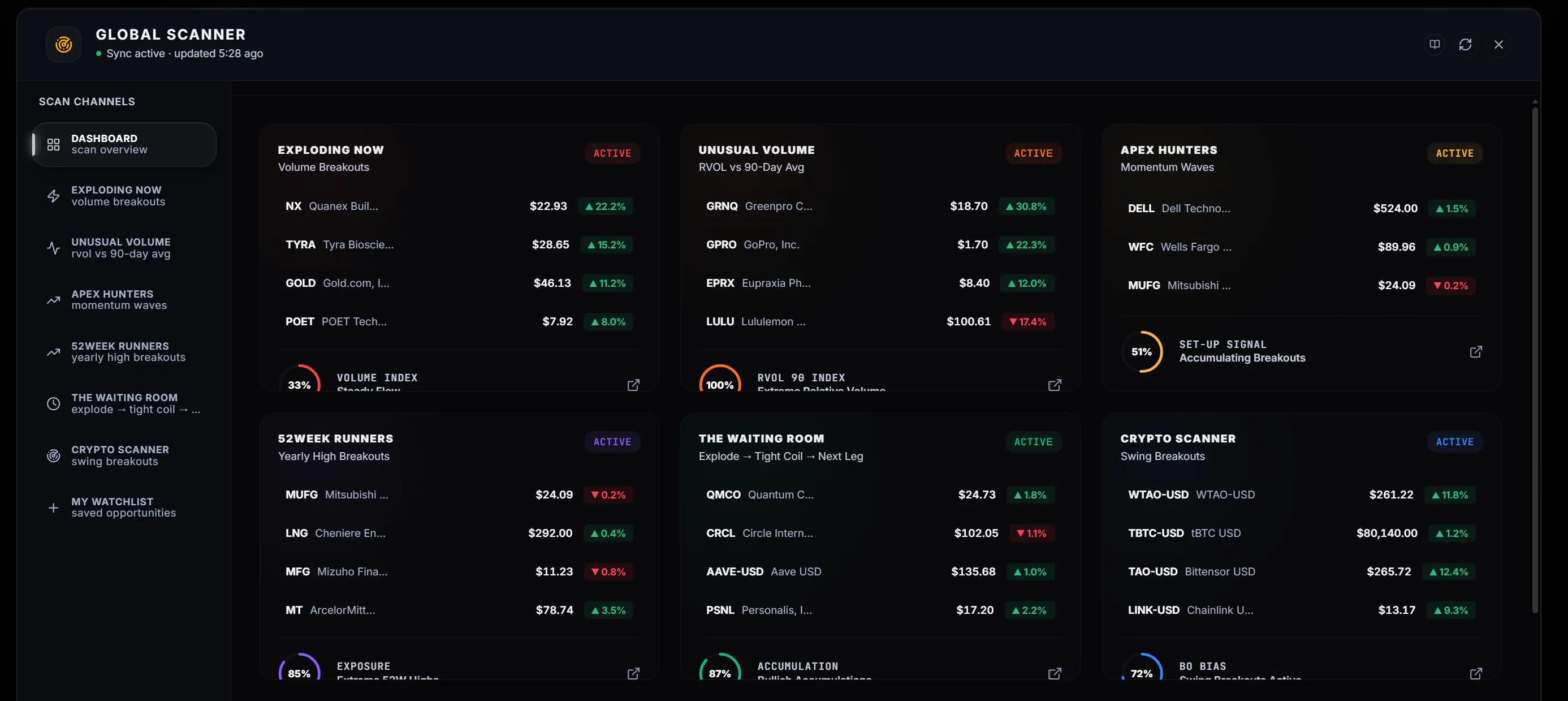Click the clock icon for The Waiting Room
1568x701 pixels.
pyautogui.click(x=54, y=403)
